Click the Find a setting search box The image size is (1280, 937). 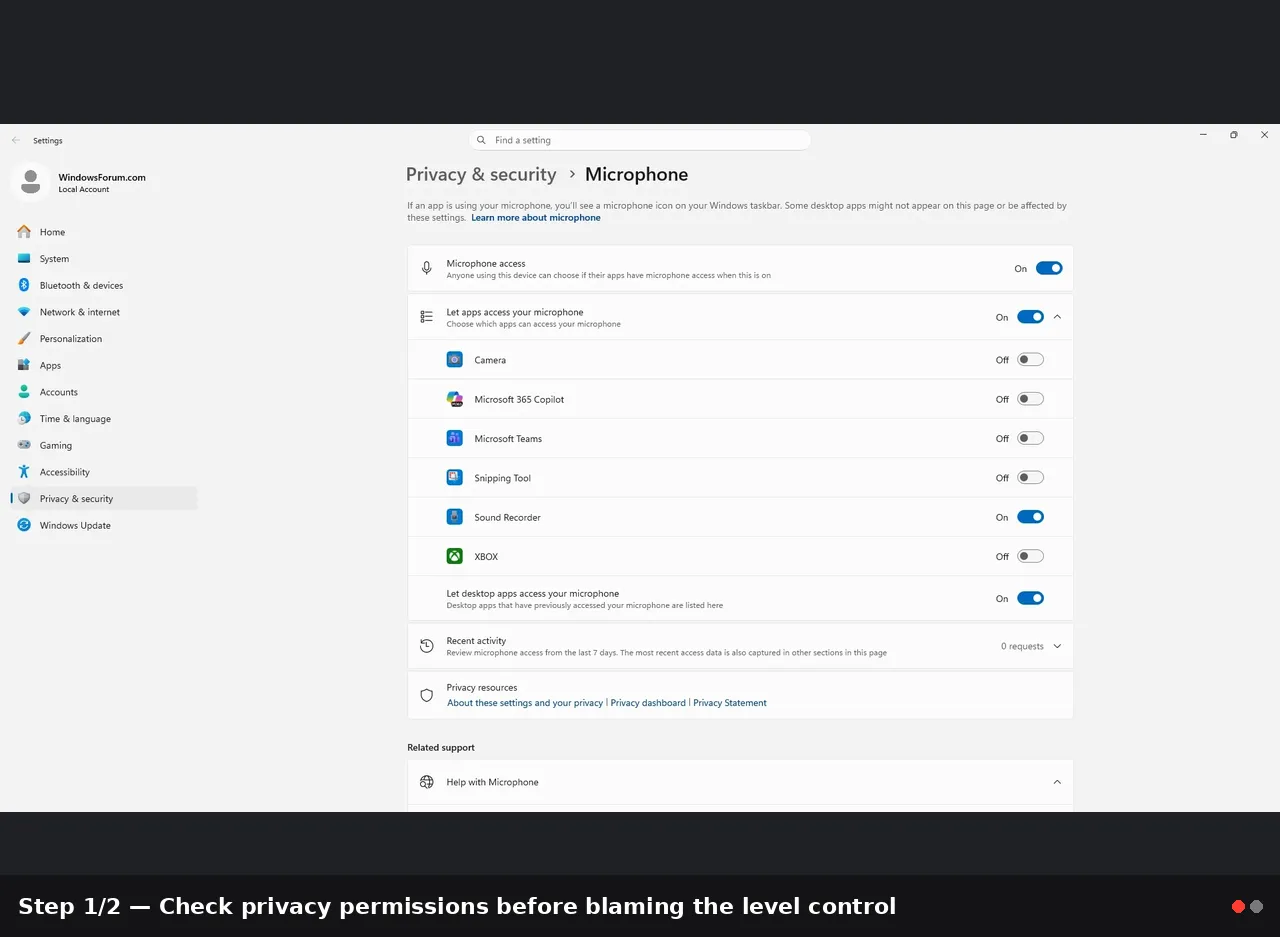tap(640, 140)
